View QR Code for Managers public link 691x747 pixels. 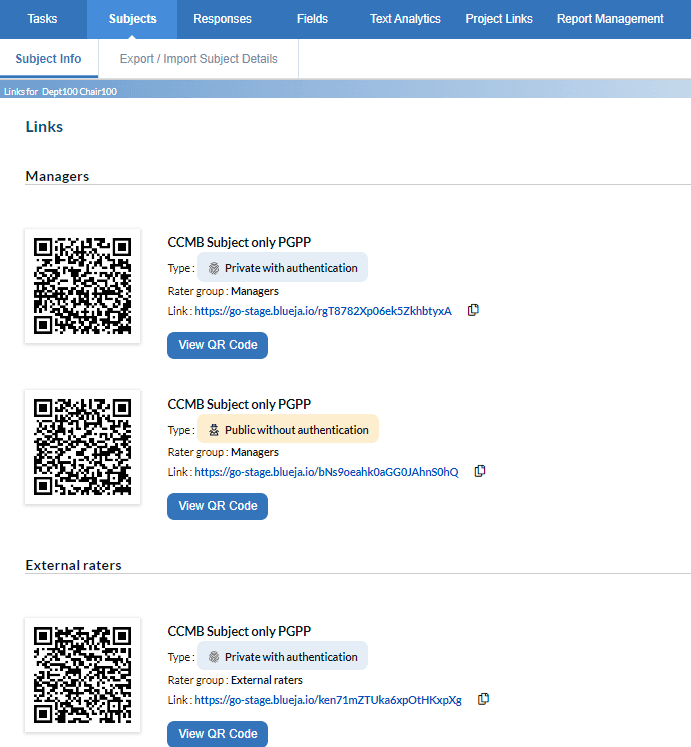(x=217, y=506)
